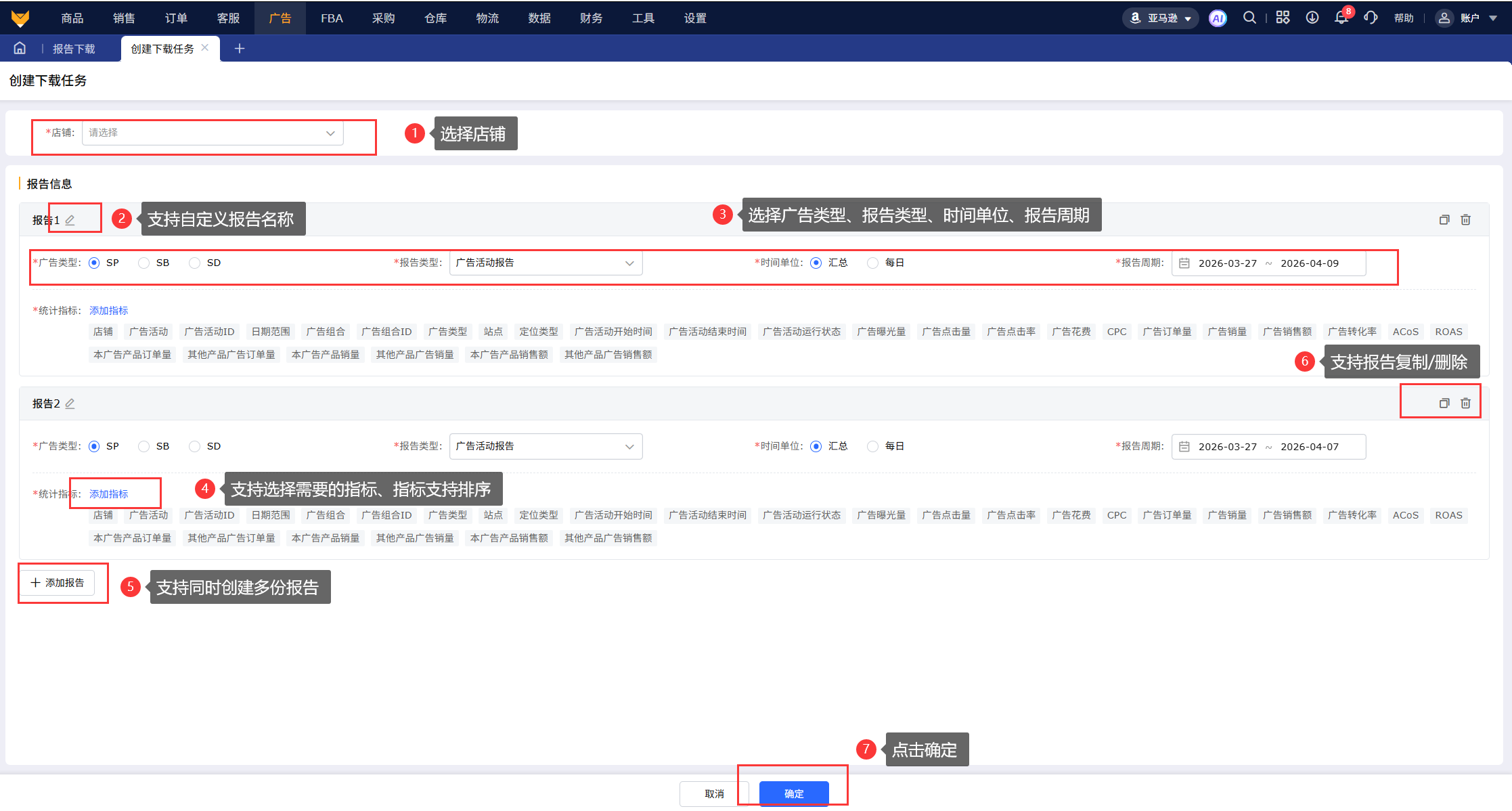Screen dimensions: 1512x811
Task: Choose 每日 time unit in report 1
Action: pos(872,263)
